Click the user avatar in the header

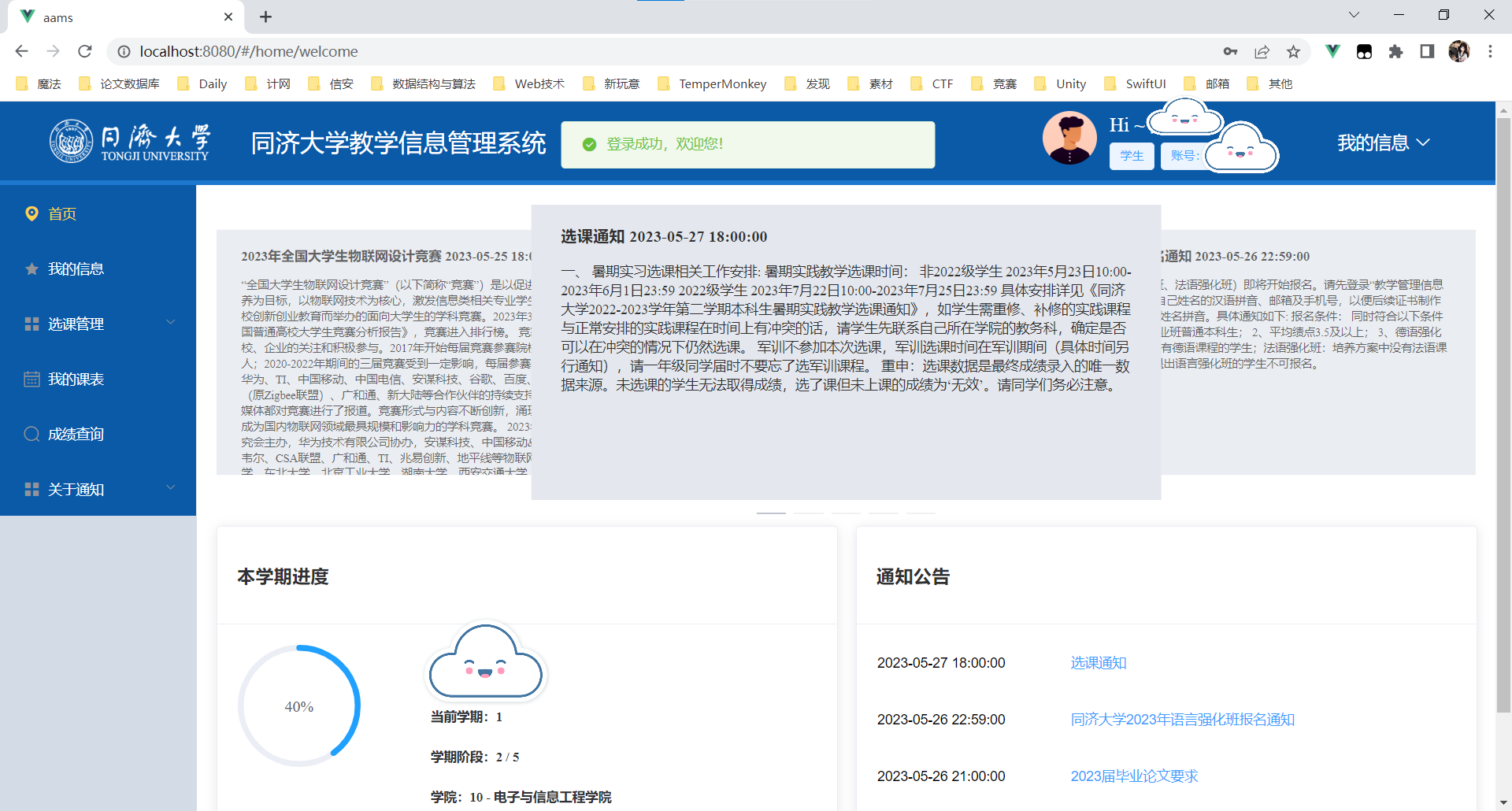pos(1069,138)
